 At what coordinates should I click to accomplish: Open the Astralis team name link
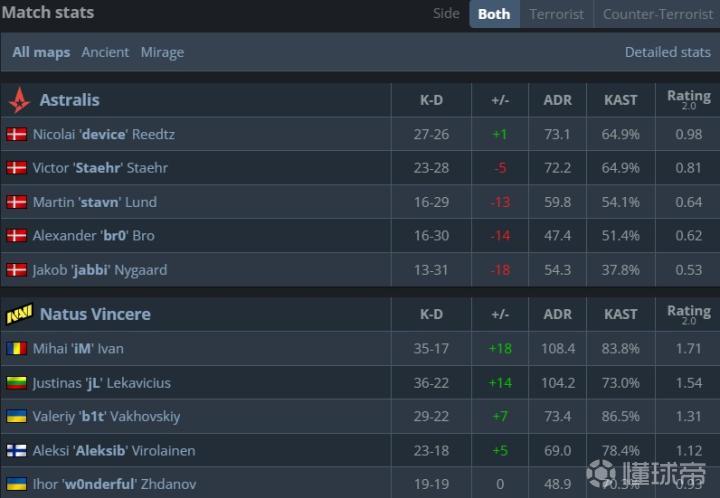click(69, 100)
